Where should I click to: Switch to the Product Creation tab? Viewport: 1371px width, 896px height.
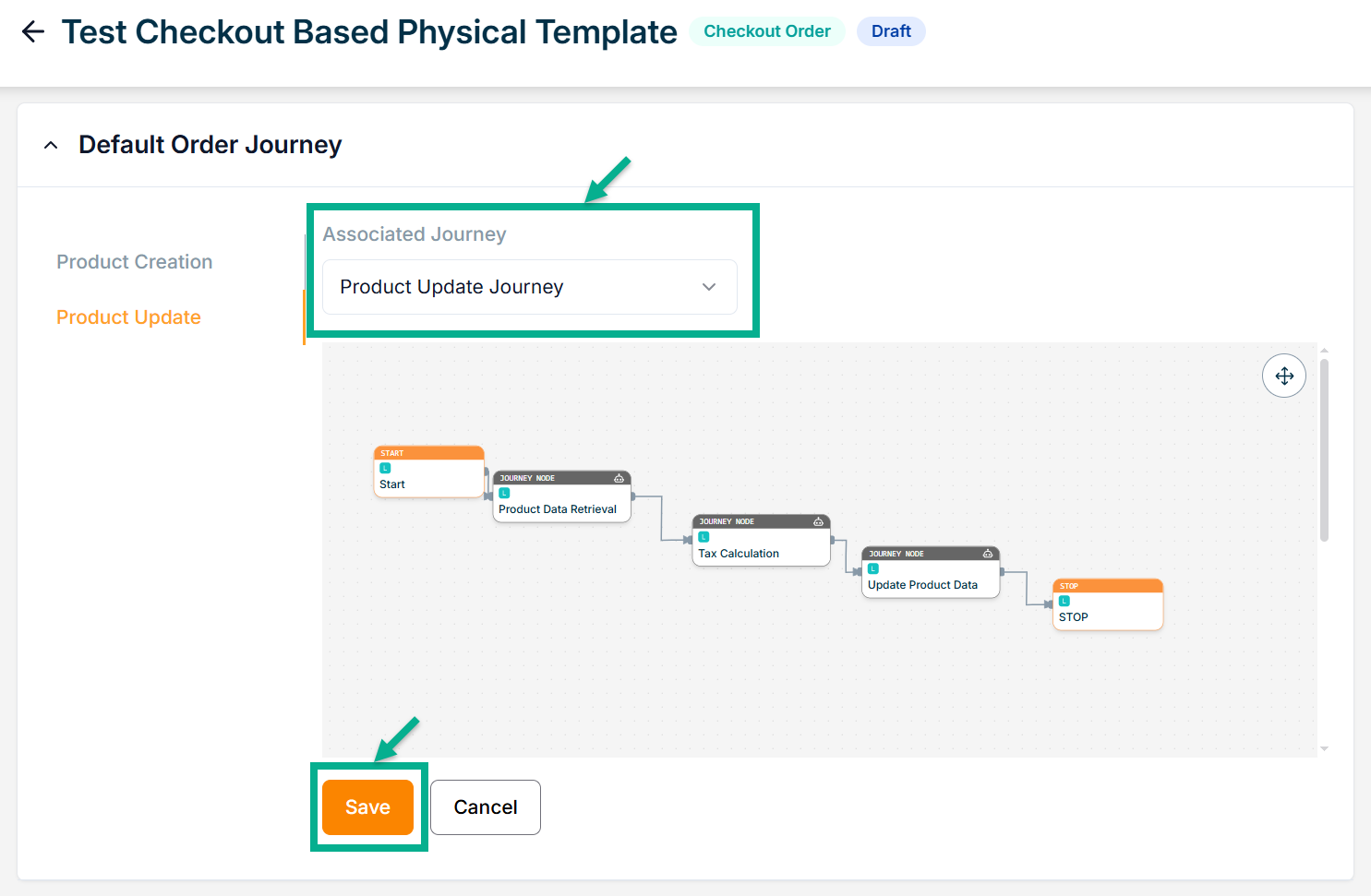click(x=135, y=262)
